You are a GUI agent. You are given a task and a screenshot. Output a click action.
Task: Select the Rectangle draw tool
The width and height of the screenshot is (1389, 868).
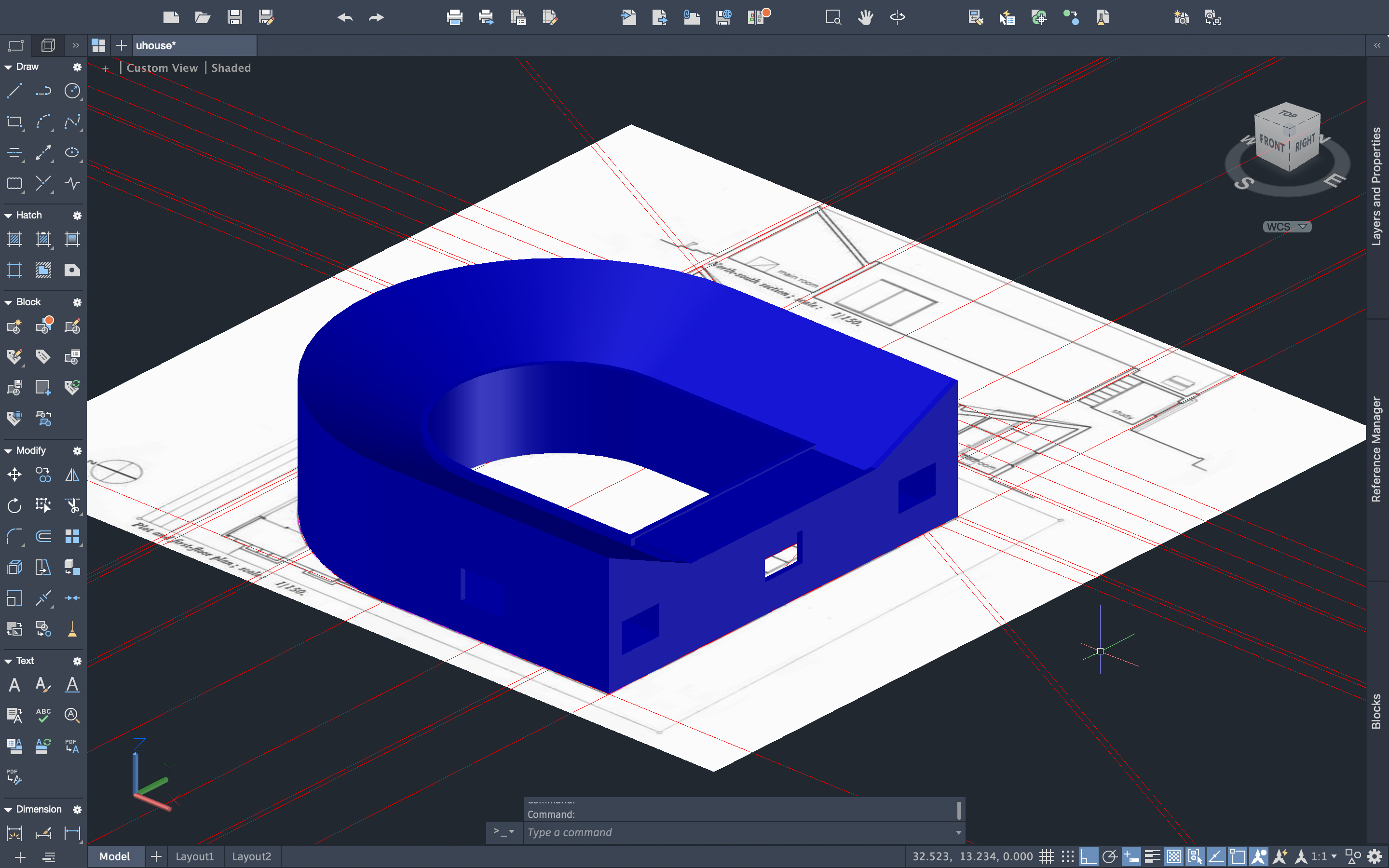pos(14,122)
